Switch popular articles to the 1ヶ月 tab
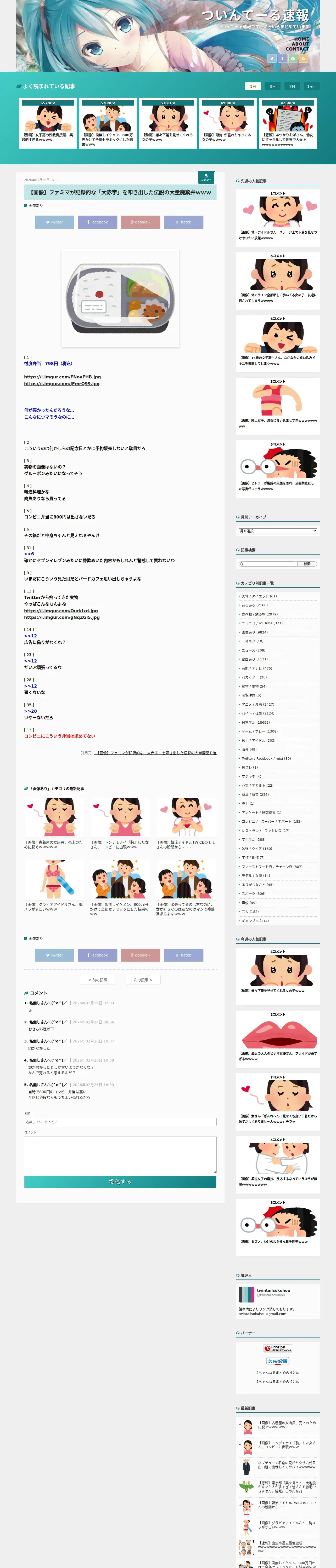 pyautogui.click(x=312, y=87)
